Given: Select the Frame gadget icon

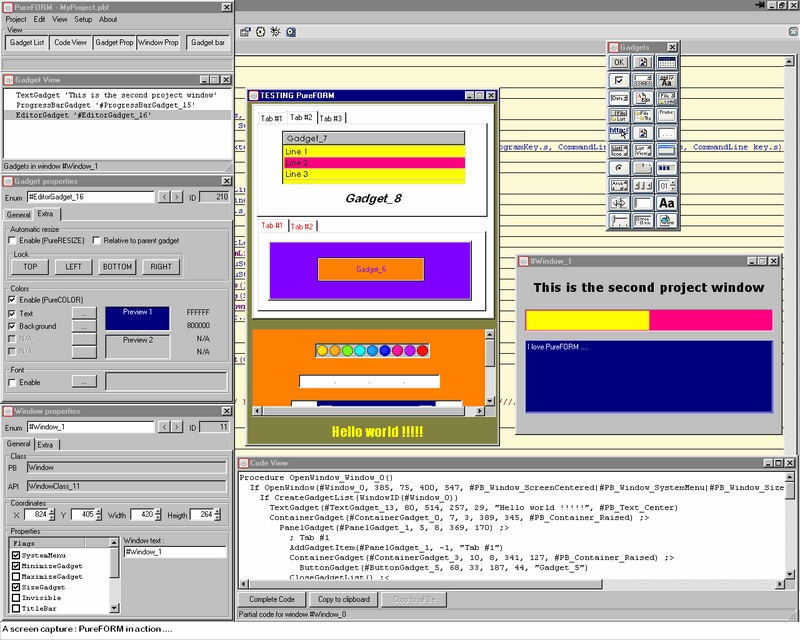Looking at the screenshot, I should (667, 115).
